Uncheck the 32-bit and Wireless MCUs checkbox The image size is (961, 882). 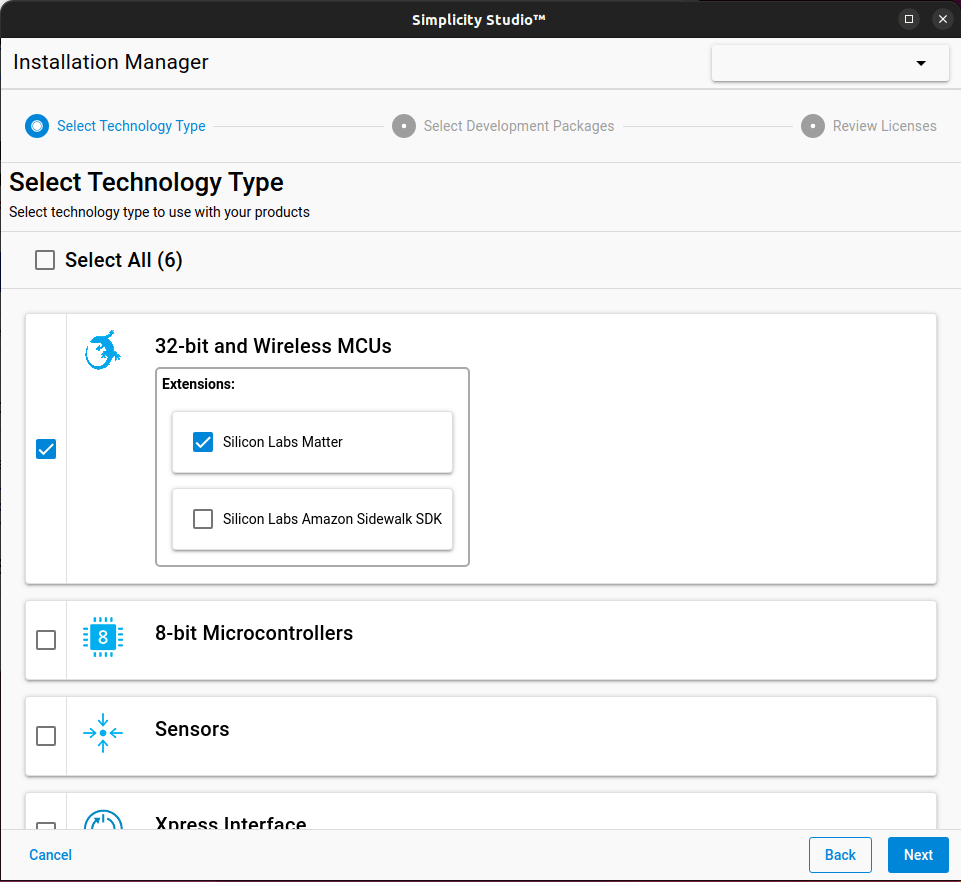(46, 449)
